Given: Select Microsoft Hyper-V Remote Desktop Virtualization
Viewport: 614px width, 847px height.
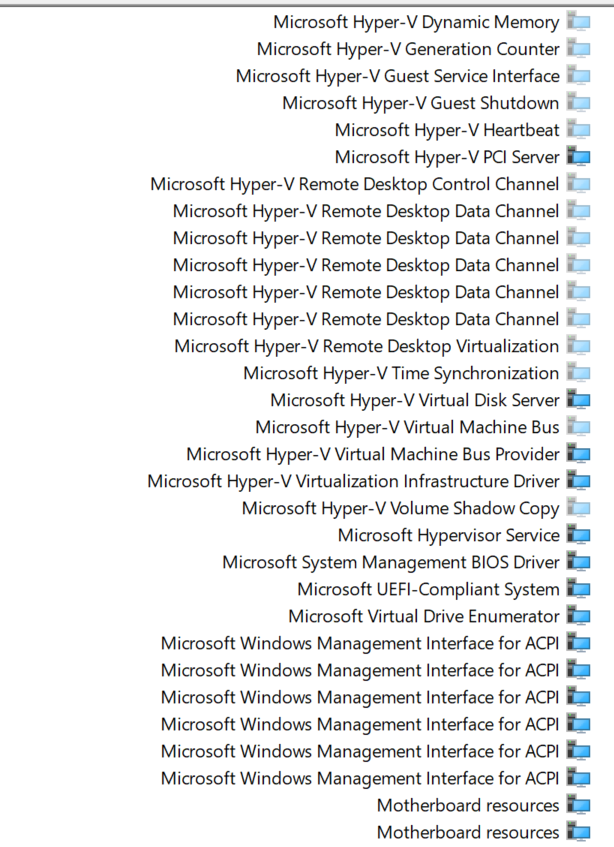Looking at the screenshot, I should tap(366, 345).
